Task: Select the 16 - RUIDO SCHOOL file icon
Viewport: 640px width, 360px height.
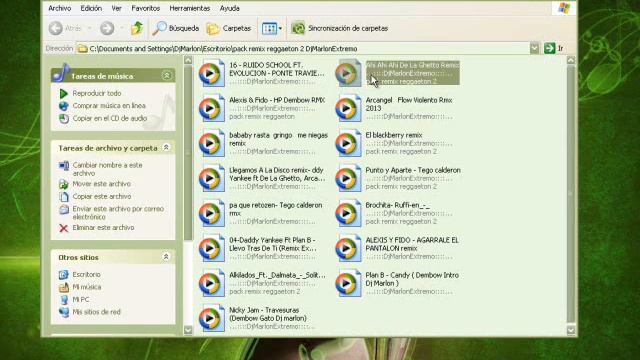Action: point(211,73)
